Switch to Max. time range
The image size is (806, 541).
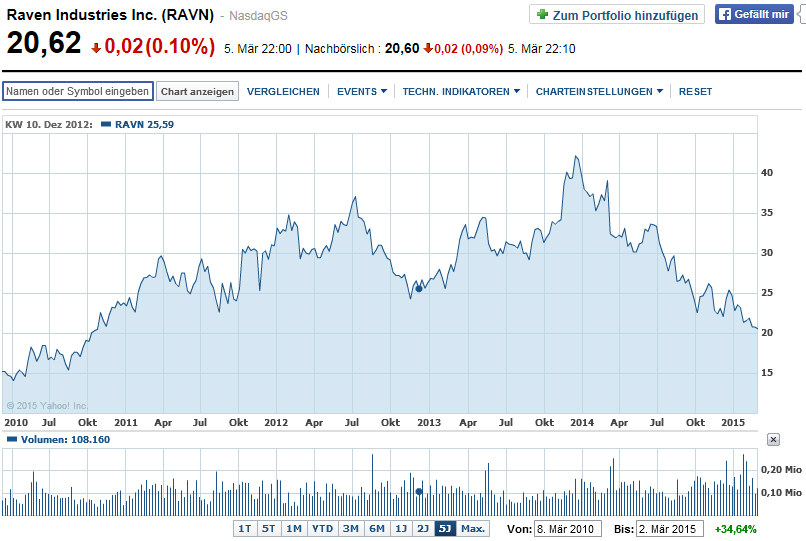472,529
